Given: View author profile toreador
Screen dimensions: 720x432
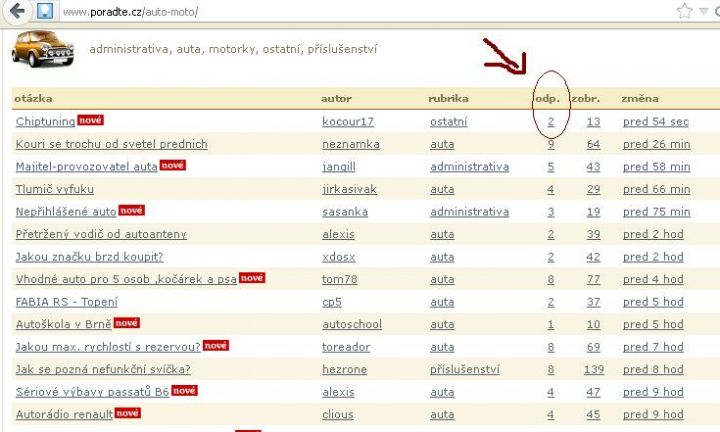Looking at the screenshot, I should (346, 347).
